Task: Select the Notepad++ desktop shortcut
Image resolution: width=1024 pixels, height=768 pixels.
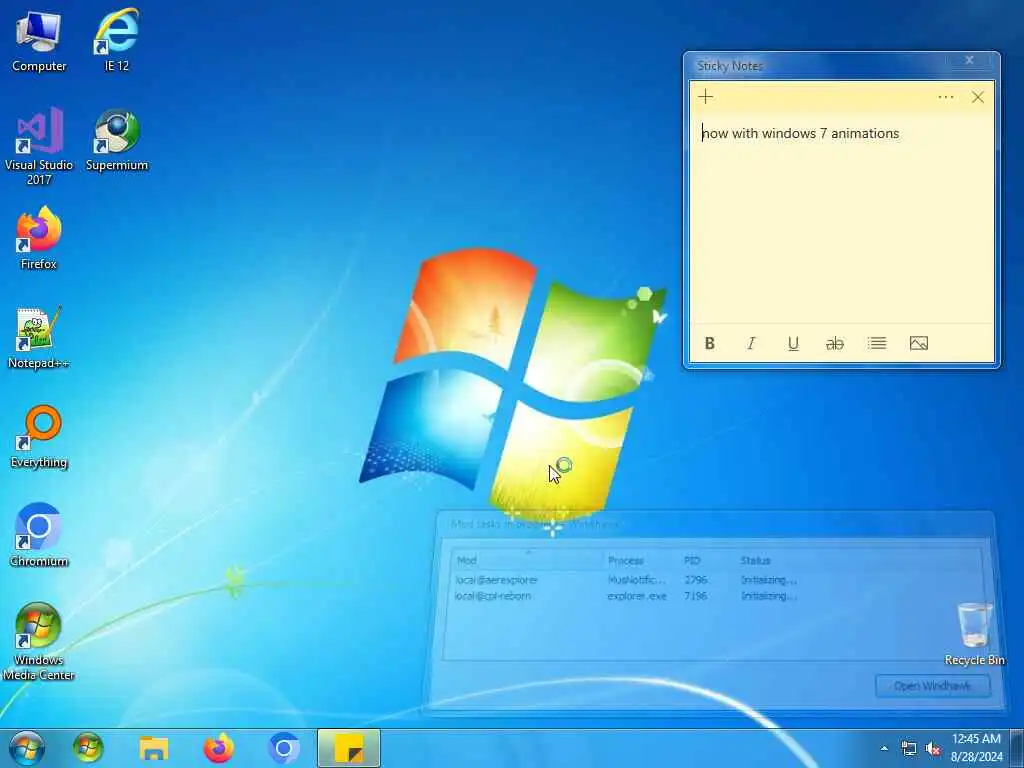Action: pyautogui.click(x=39, y=338)
